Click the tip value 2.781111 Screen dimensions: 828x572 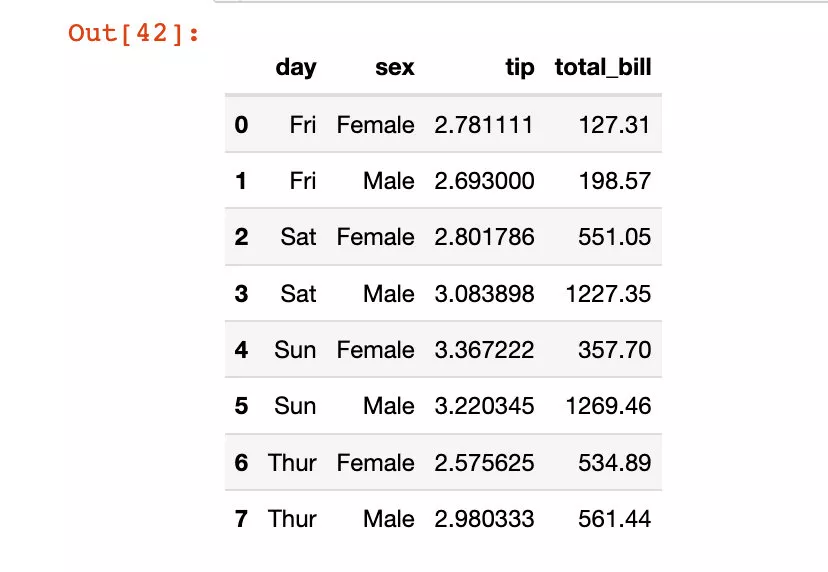(x=484, y=125)
